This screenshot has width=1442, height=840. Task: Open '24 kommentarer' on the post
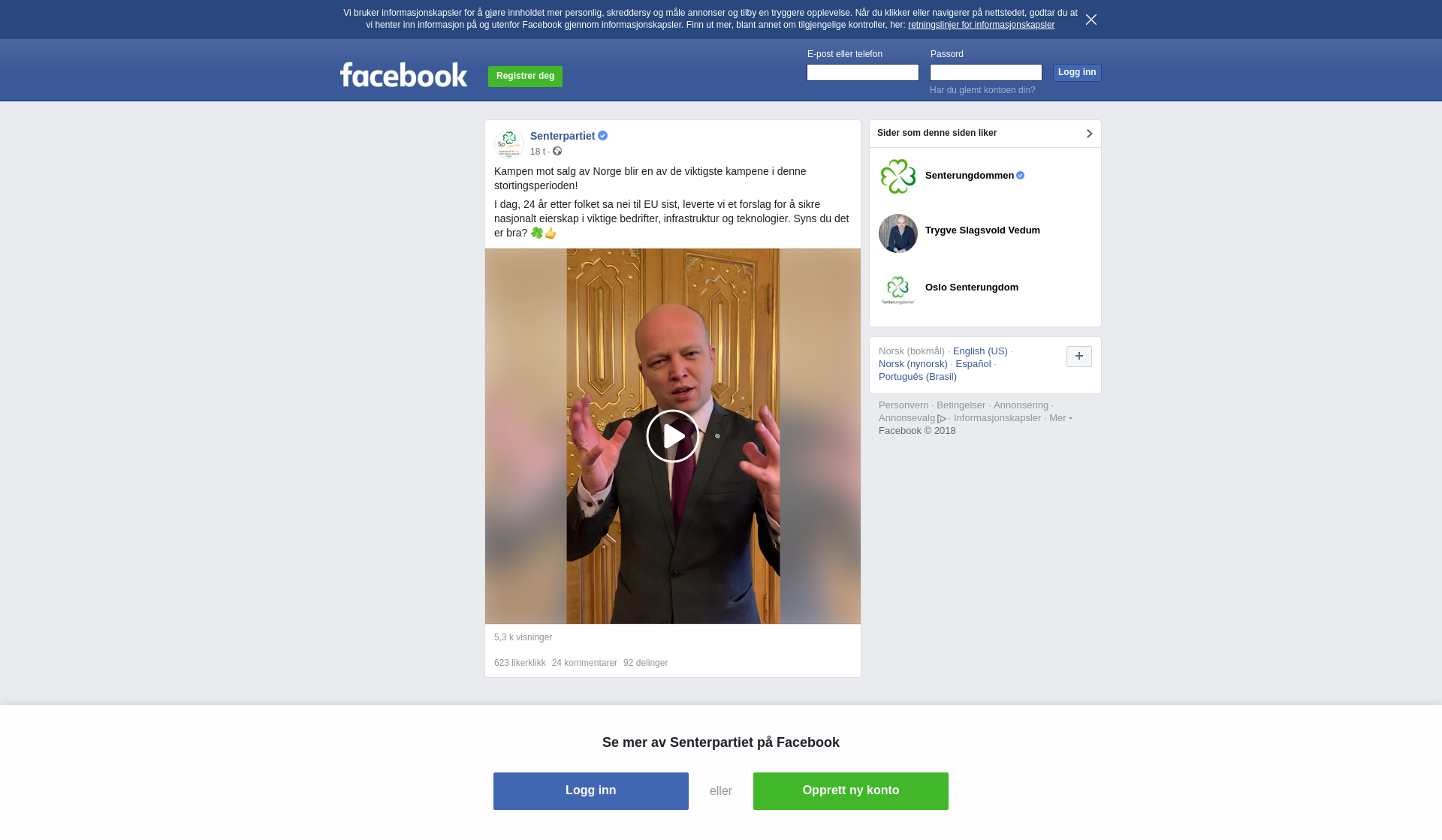[x=584, y=663]
